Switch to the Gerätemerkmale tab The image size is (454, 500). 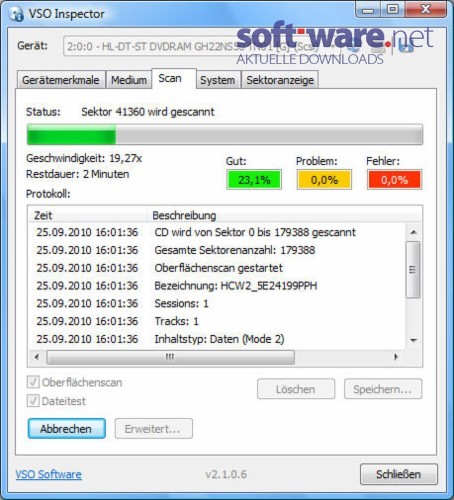tap(61, 80)
